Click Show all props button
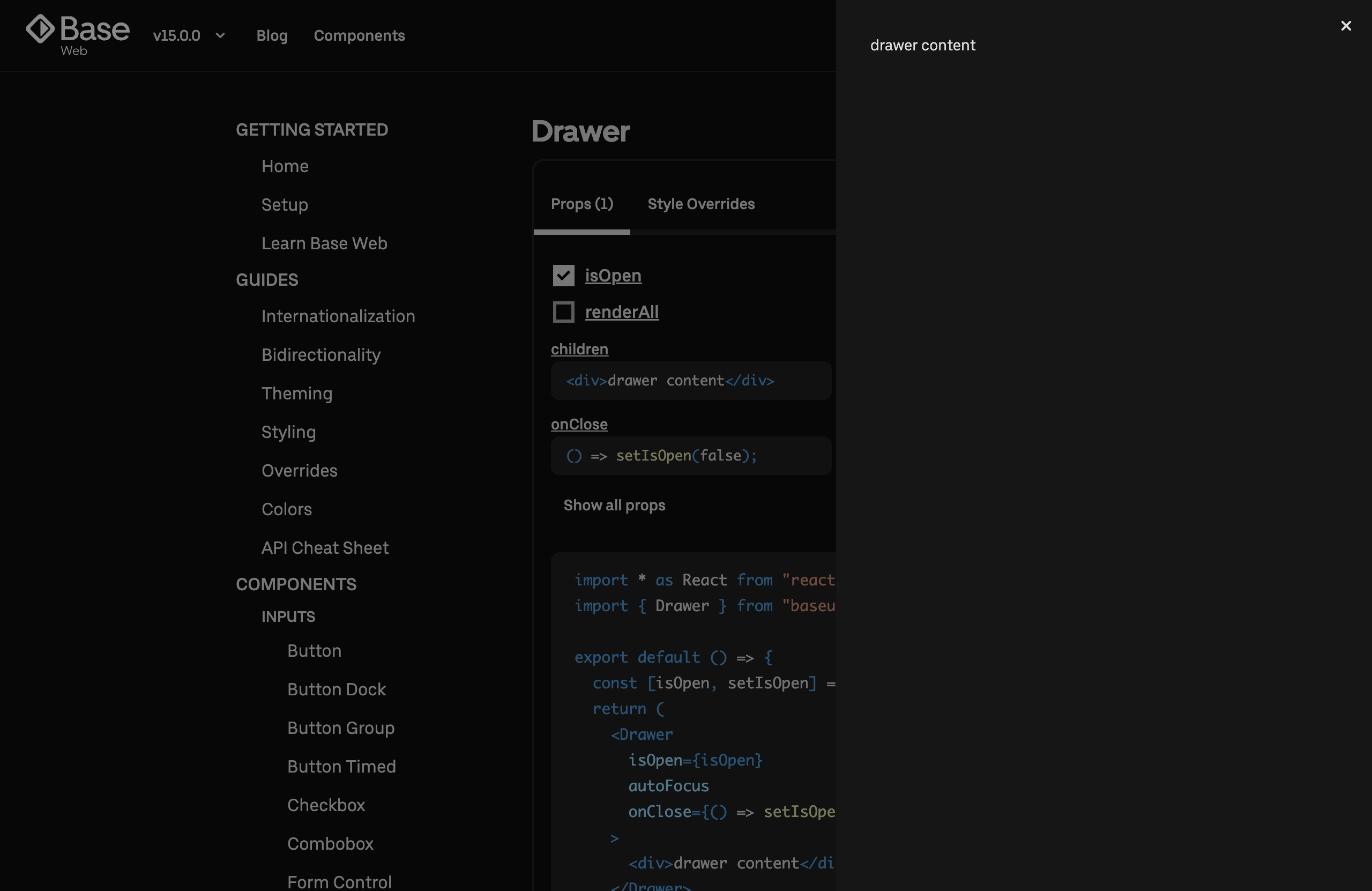 [614, 505]
